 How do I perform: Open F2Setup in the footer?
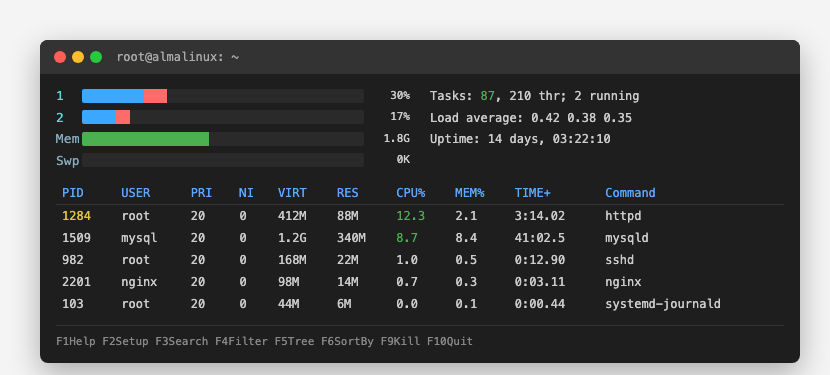click(x=125, y=342)
